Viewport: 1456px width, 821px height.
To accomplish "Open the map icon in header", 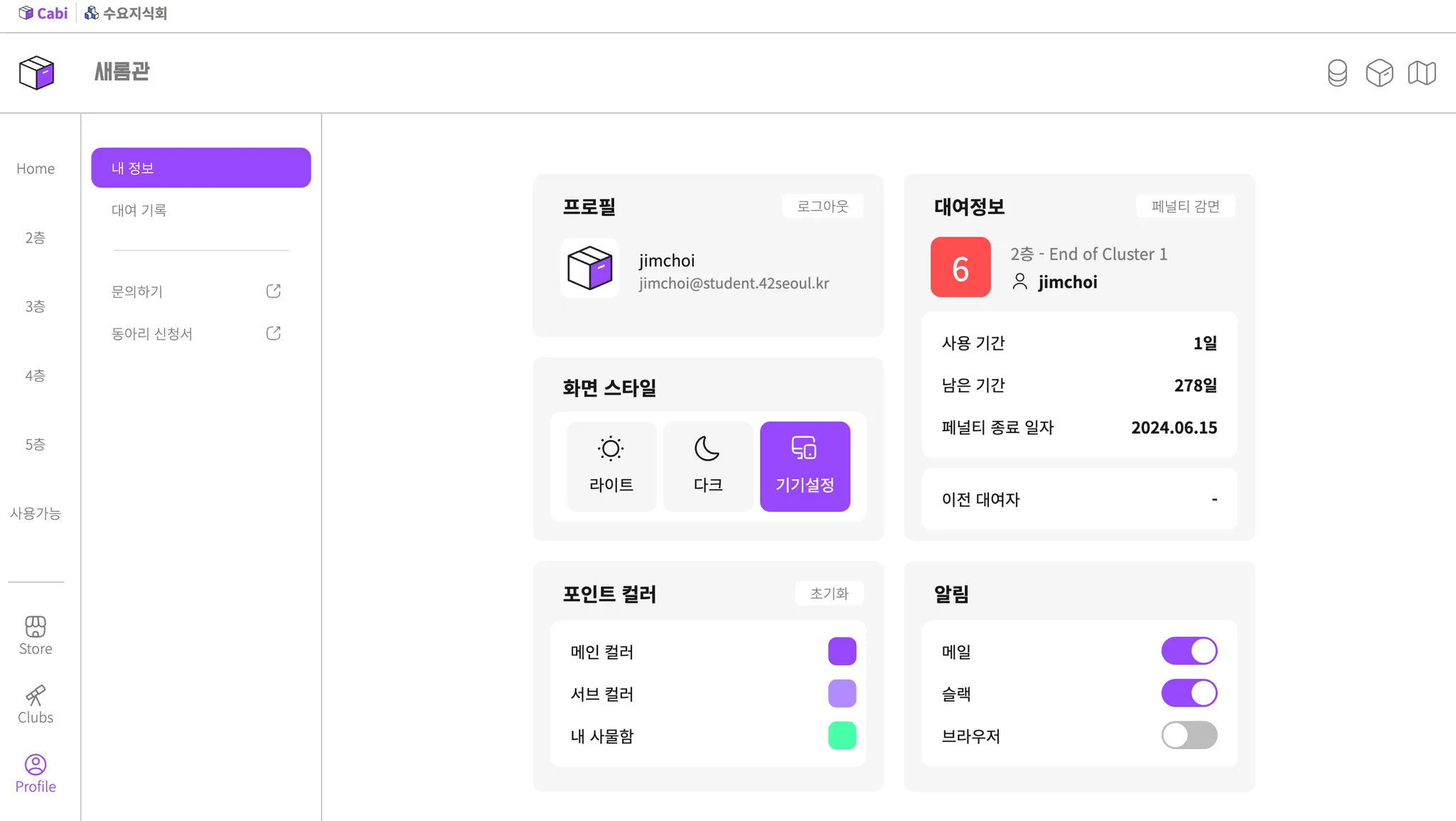I will pyautogui.click(x=1422, y=73).
